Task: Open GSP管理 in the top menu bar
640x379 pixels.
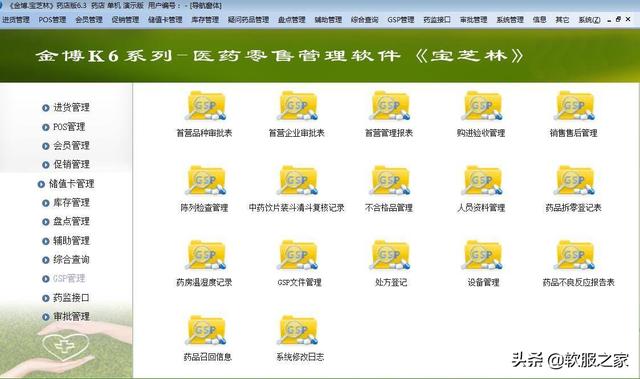Action: click(401, 20)
